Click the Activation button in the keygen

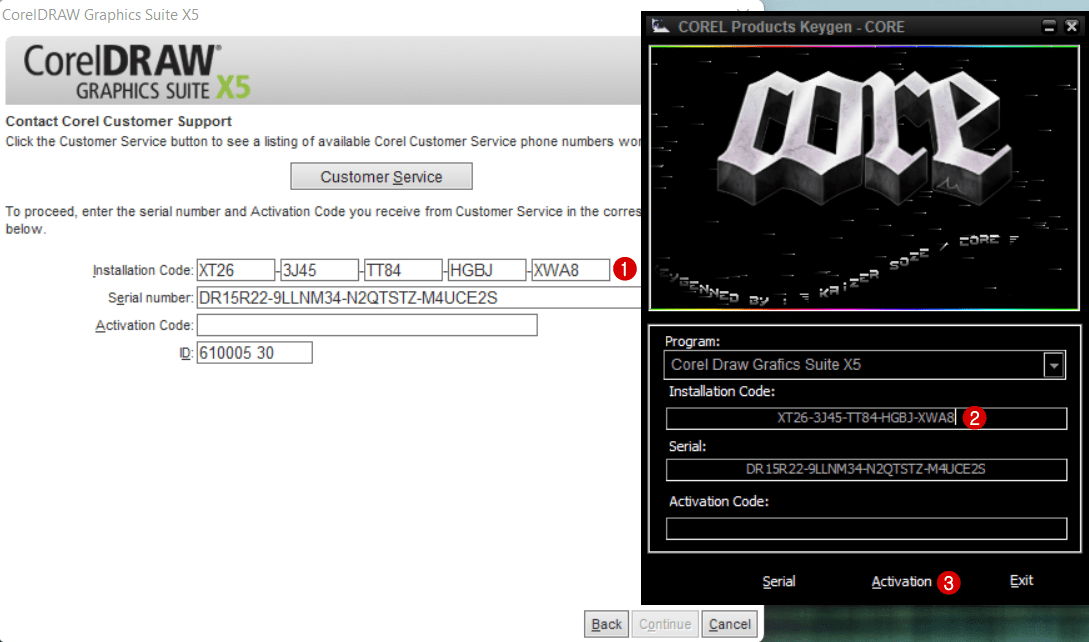[901, 582]
